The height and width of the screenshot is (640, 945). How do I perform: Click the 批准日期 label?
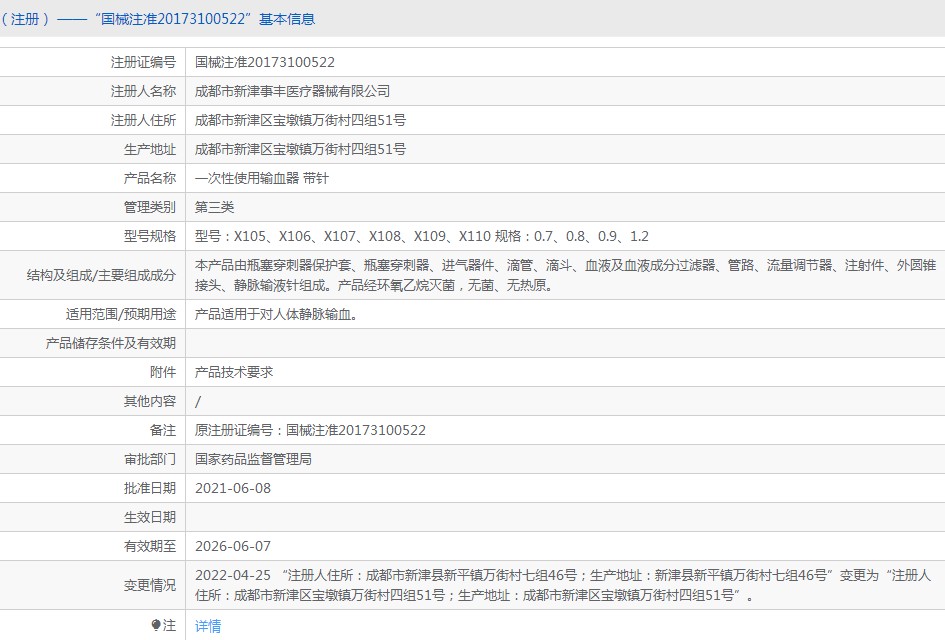pyautogui.click(x=149, y=488)
